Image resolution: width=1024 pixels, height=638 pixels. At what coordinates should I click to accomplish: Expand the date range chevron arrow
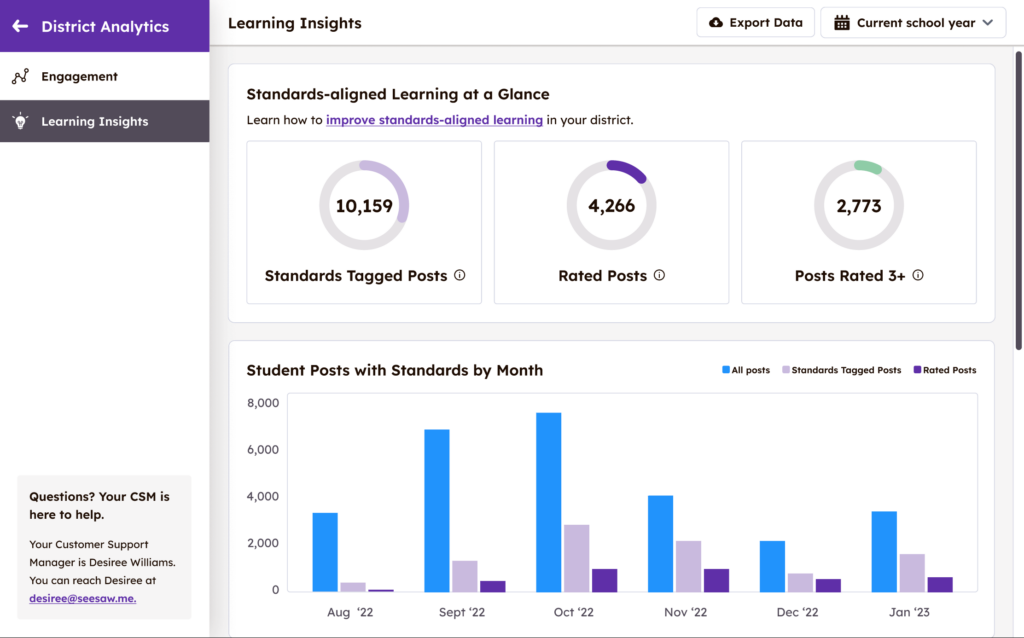click(988, 23)
